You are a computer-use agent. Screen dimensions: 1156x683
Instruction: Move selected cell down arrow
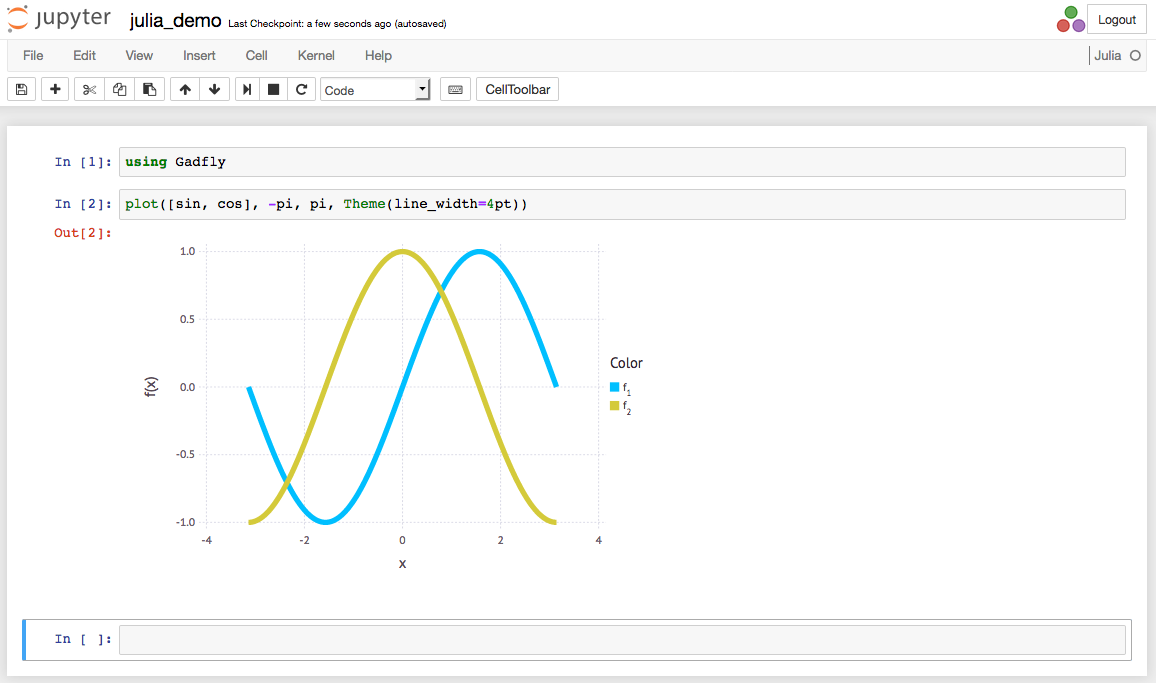coord(215,90)
